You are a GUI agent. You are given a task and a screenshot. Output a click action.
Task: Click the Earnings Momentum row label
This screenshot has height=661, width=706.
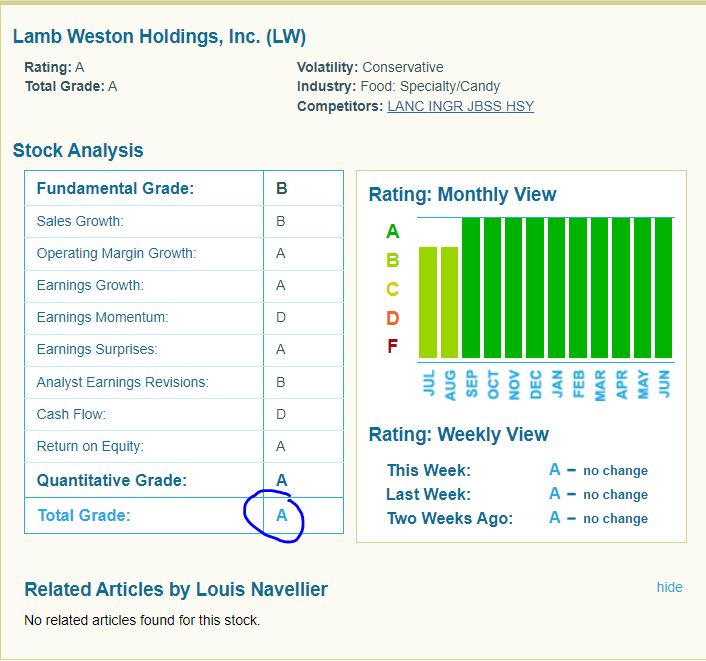pos(102,317)
